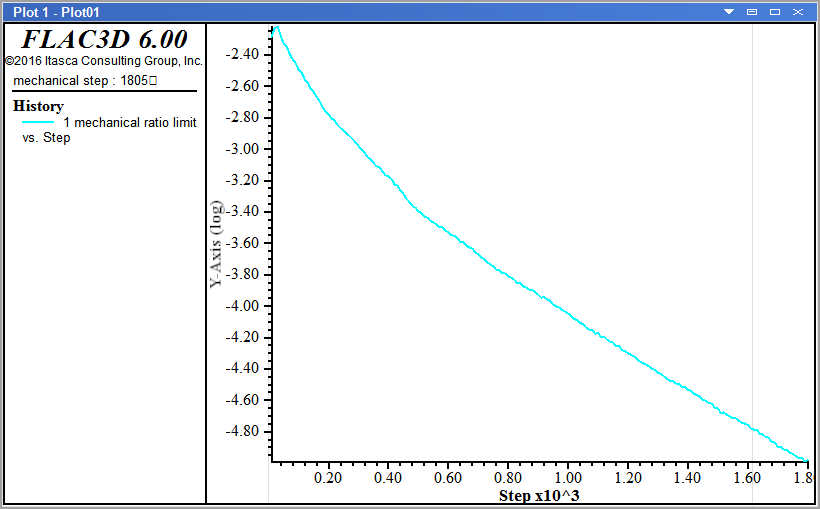Click the 0.60 x-axis tick label
This screenshot has height=509, width=820.
[x=448, y=478]
